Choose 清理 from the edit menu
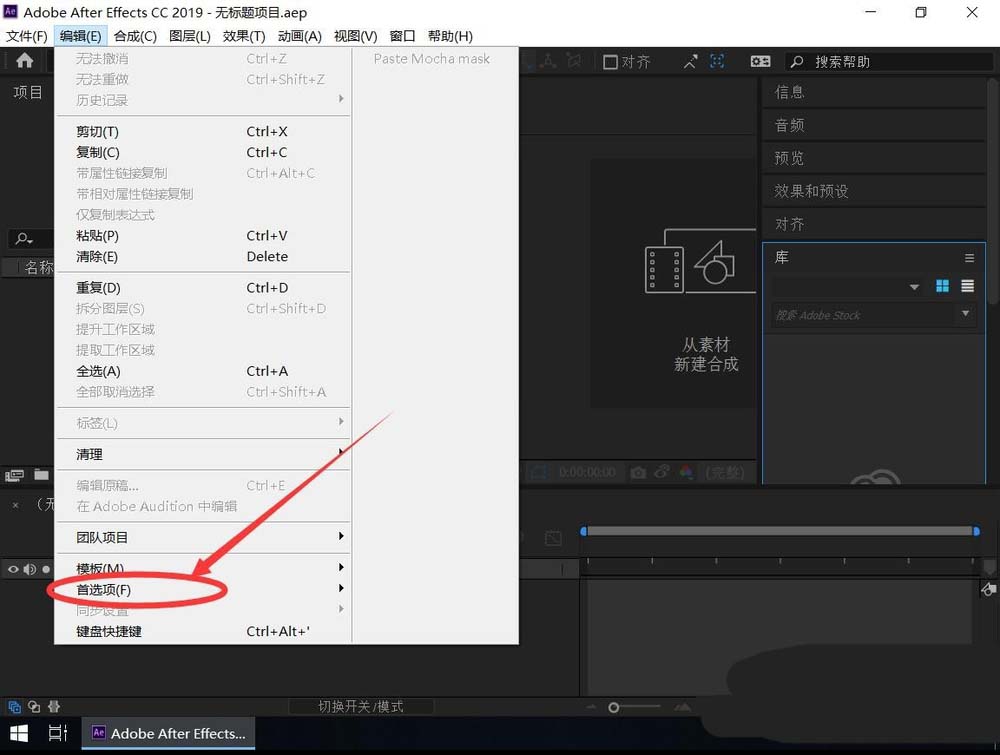This screenshot has height=755, width=1000. click(203, 454)
